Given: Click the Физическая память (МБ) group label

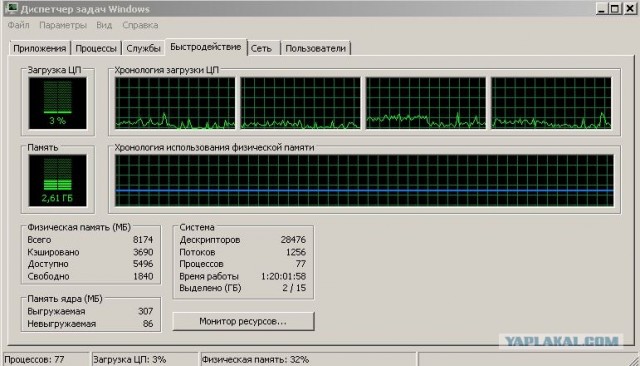Looking at the screenshot, I should [79, 227].
